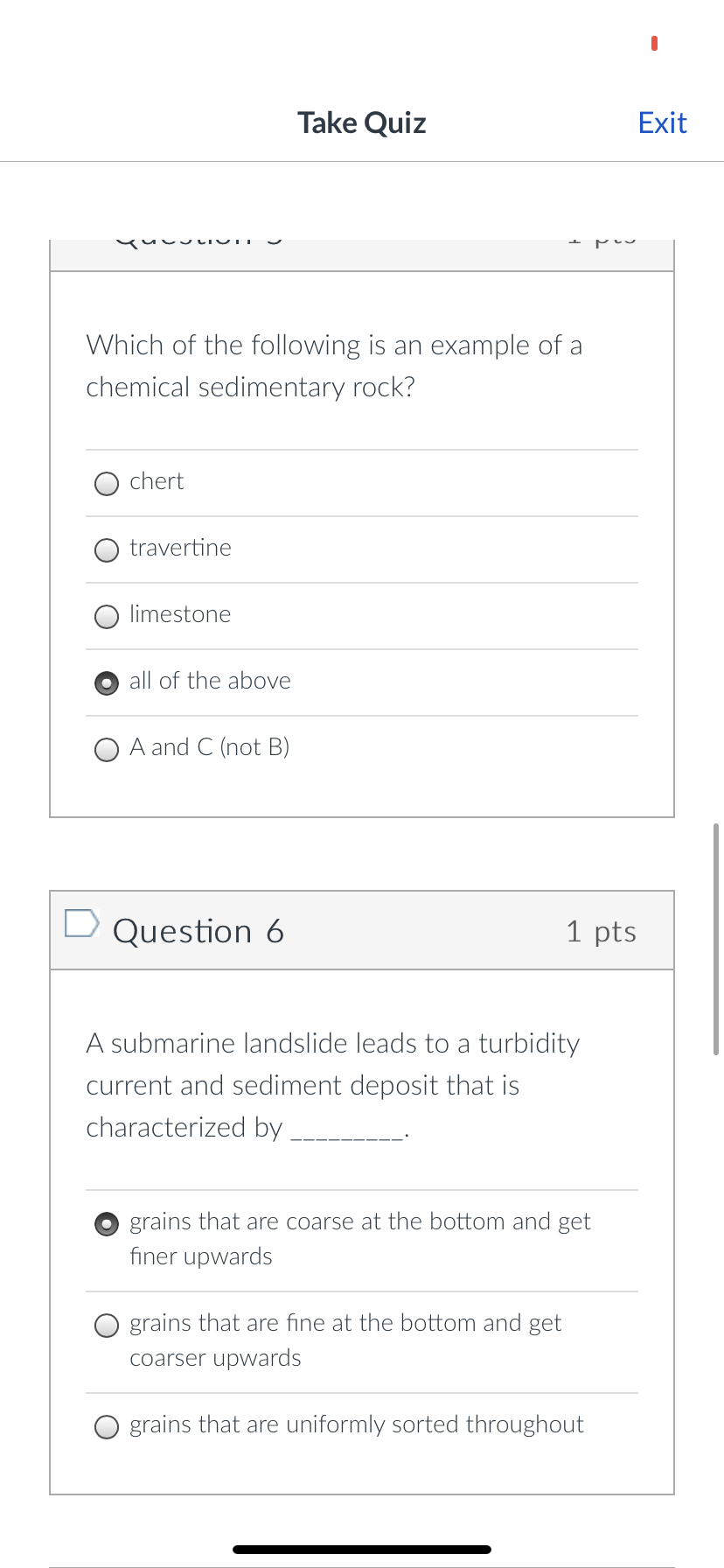The image size is (724, 1568).
Task: Tap the chemical sedimentary rock question text
Action: pos(334,366)
